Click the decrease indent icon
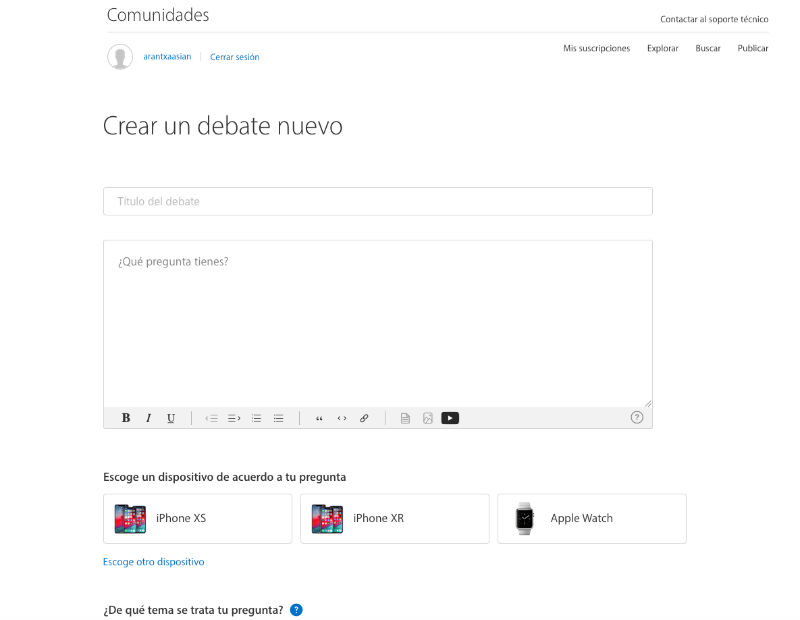The height and width of the screenshot is (620, 800). (211, 418)
